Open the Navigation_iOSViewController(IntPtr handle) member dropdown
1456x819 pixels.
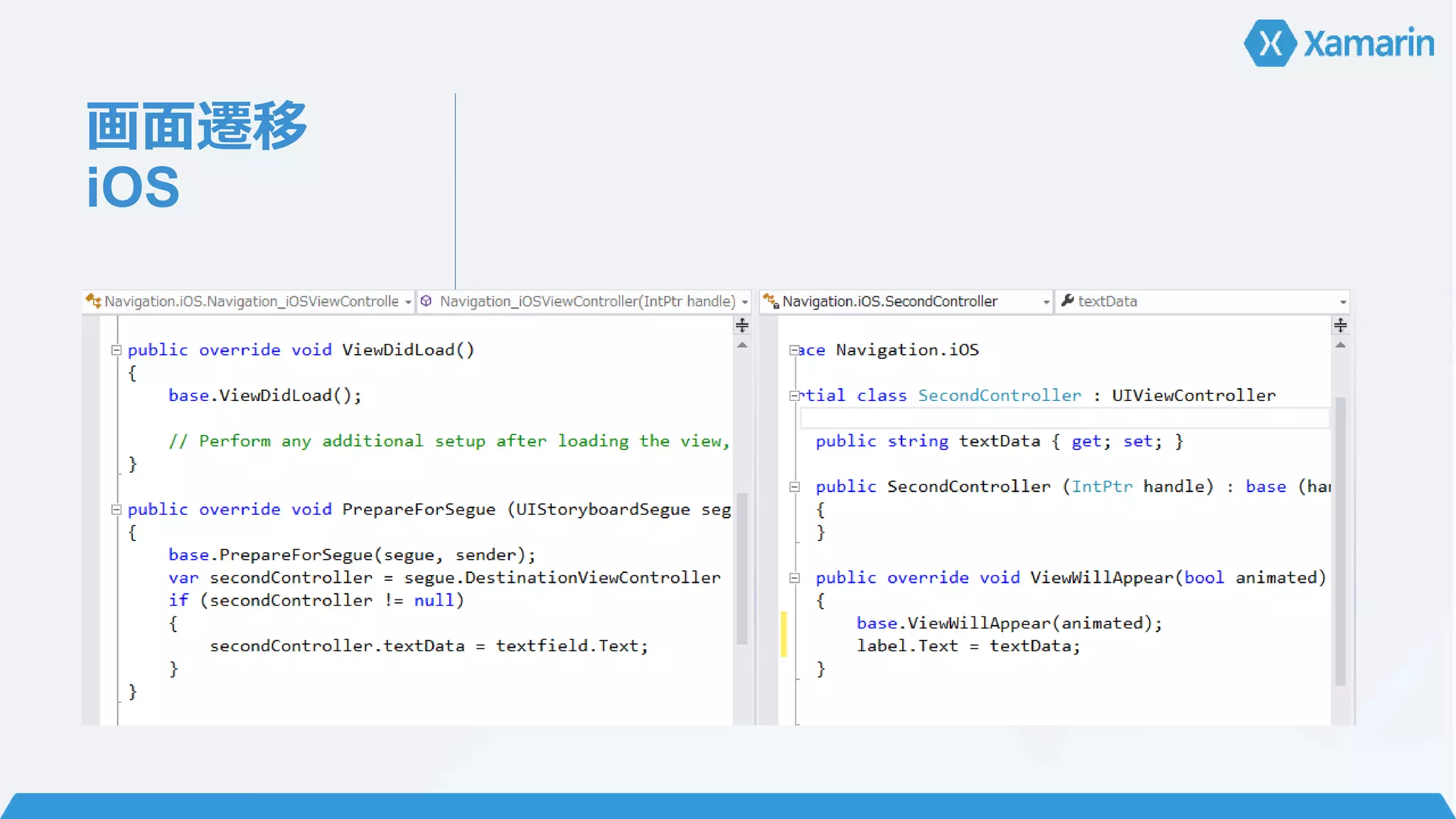pyautogui.click(x=744, y=302)
